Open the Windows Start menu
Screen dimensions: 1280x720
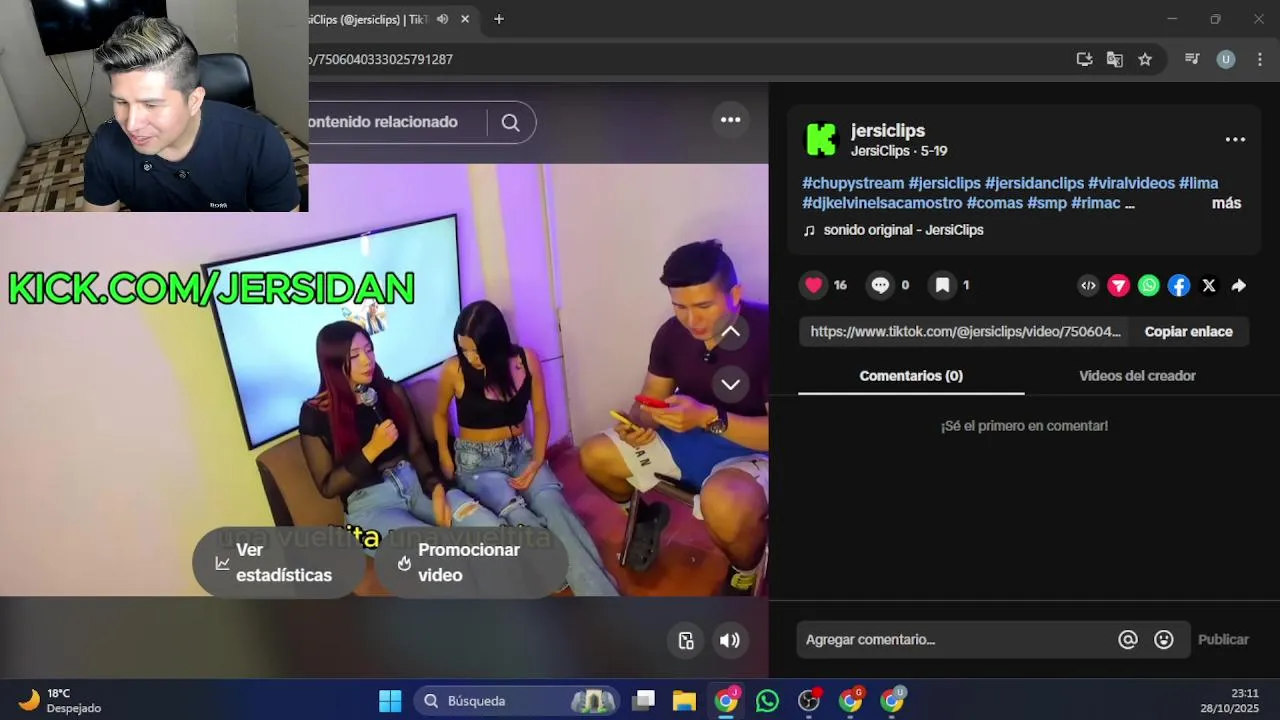pyautogui.click(x=390, y=701)
